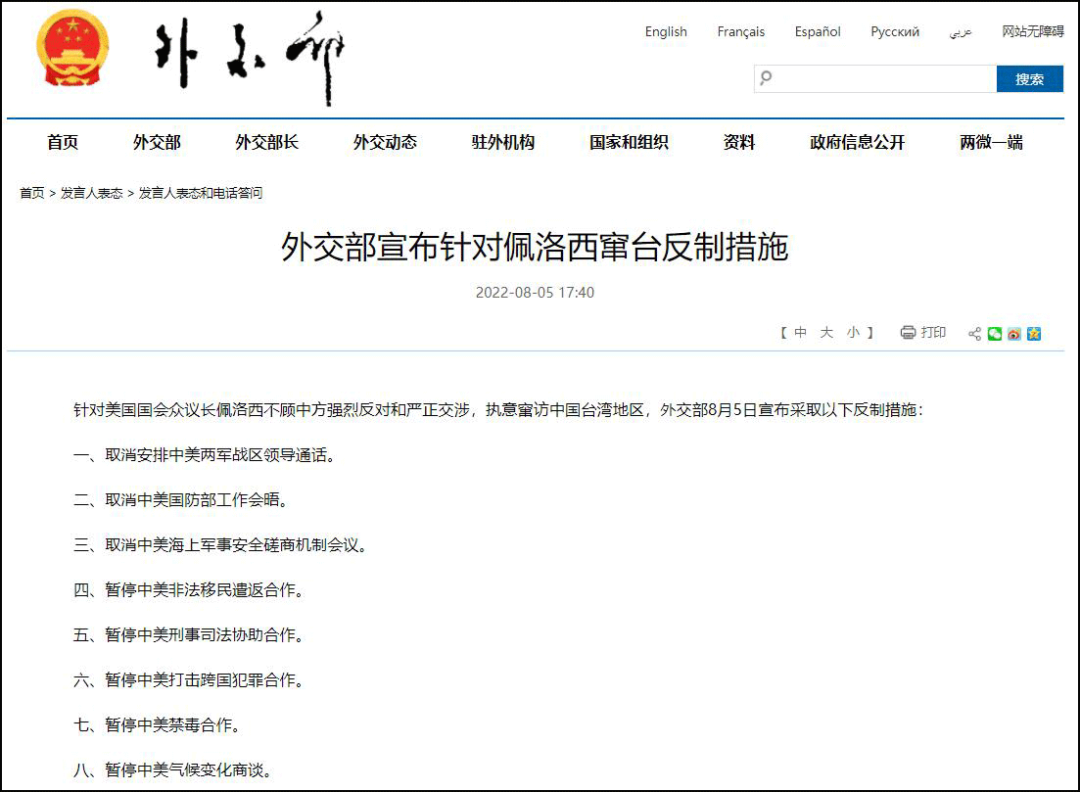Click the article title 外交部宣布针对佩洛西窜台反制措施
This screenshot has width=1080, height=792.
[x=534, y=247]
